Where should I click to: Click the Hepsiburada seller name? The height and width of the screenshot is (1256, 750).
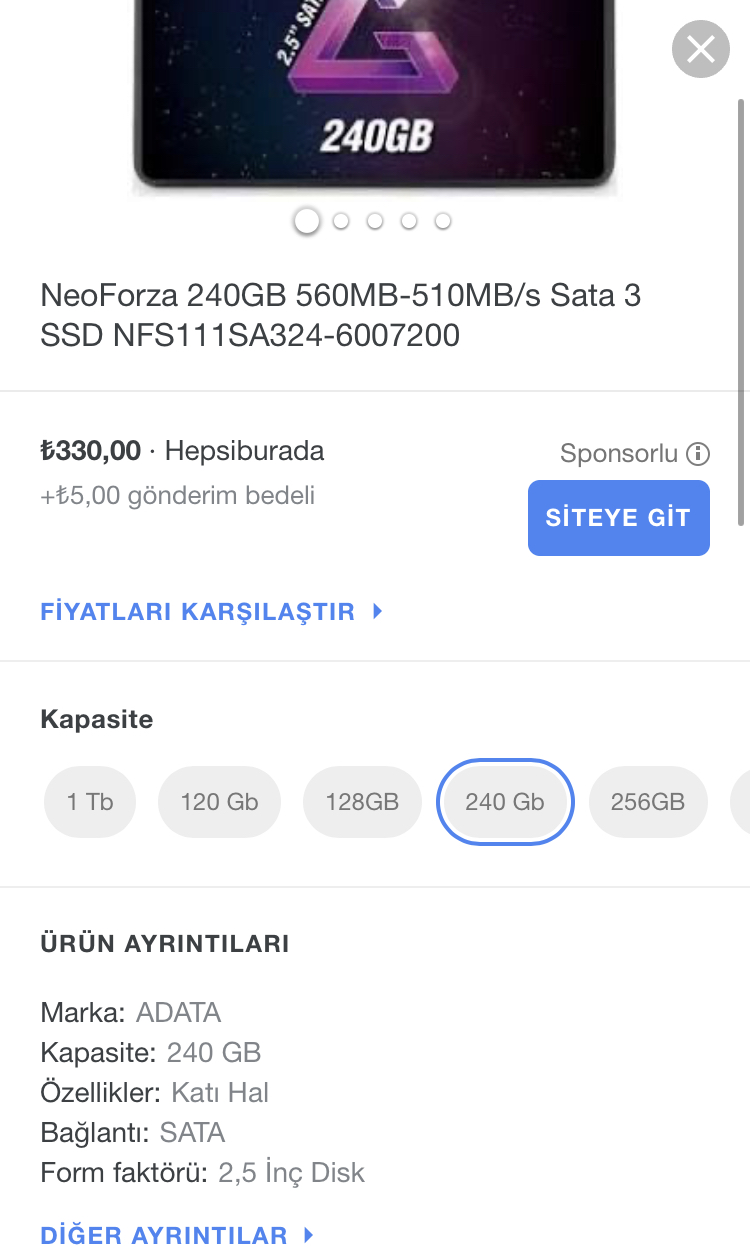coord(244,451)
